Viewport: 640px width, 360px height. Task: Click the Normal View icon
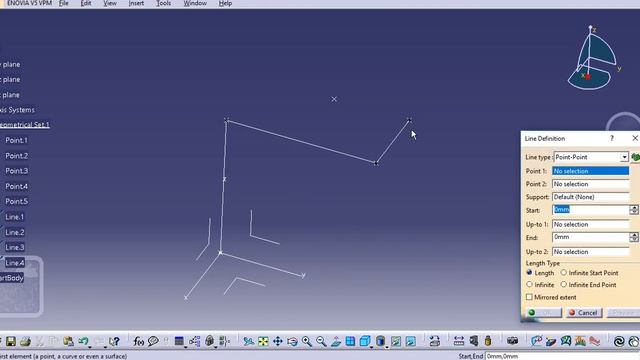pos(336,341)
